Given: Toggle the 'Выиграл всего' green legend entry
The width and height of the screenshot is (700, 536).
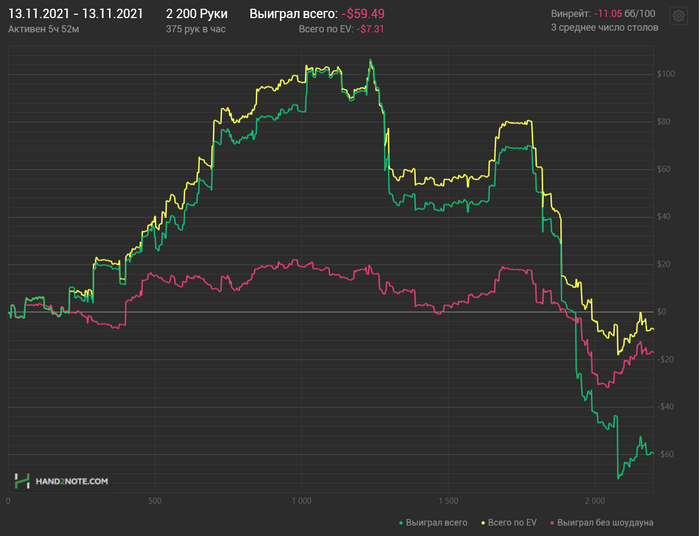Looking at the screenshot, I should 433,523.
